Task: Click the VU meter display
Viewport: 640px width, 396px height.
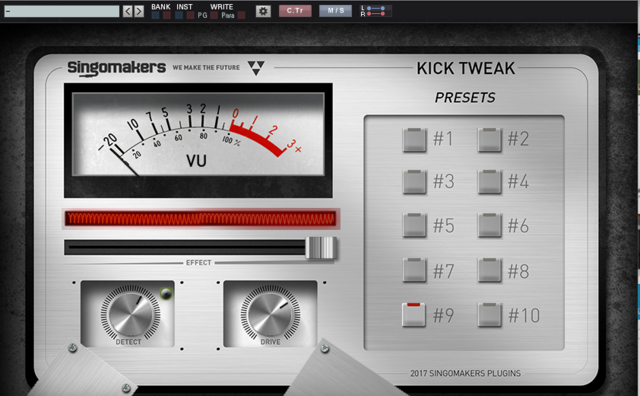Action: click(x=198, y=134)
